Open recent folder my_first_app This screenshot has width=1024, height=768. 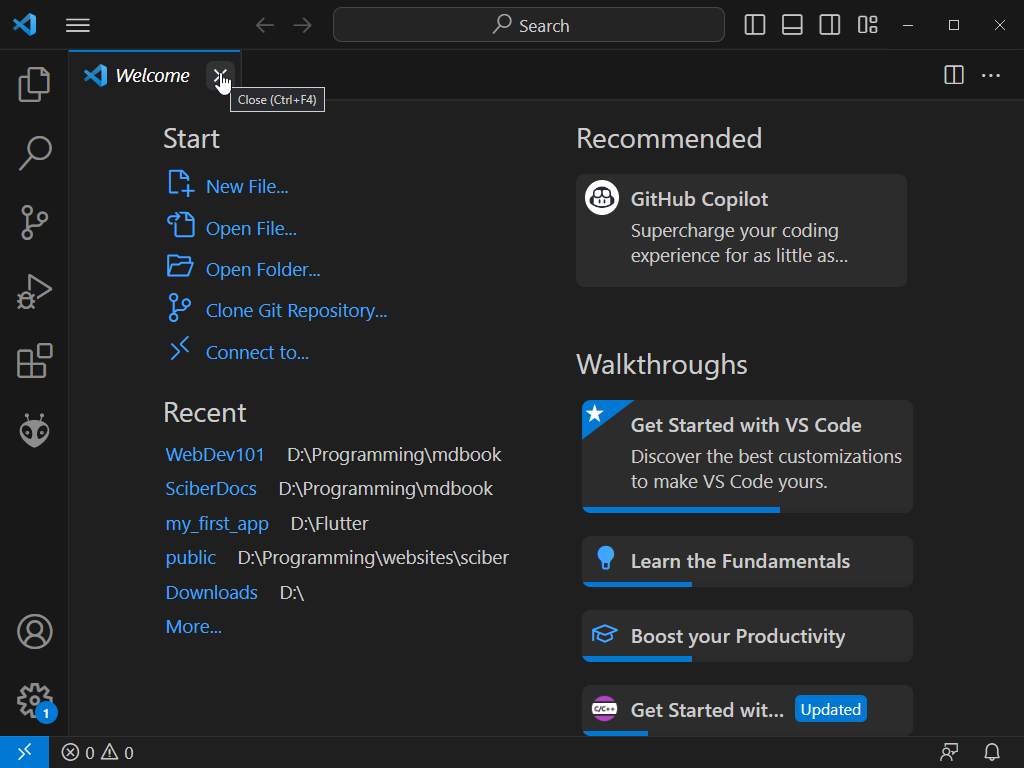(x=217, y=524)
